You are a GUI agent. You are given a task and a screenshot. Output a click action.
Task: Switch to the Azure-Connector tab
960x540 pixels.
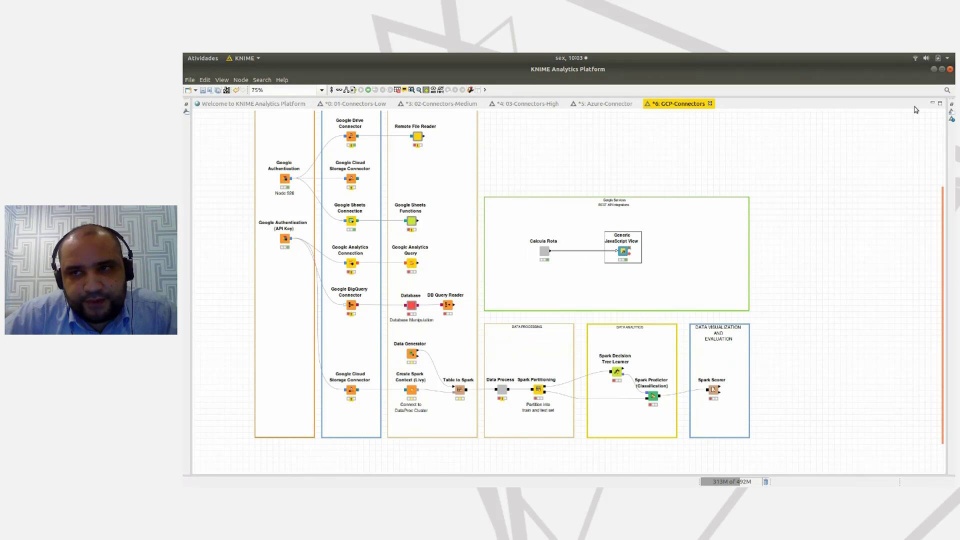point(602,104)
